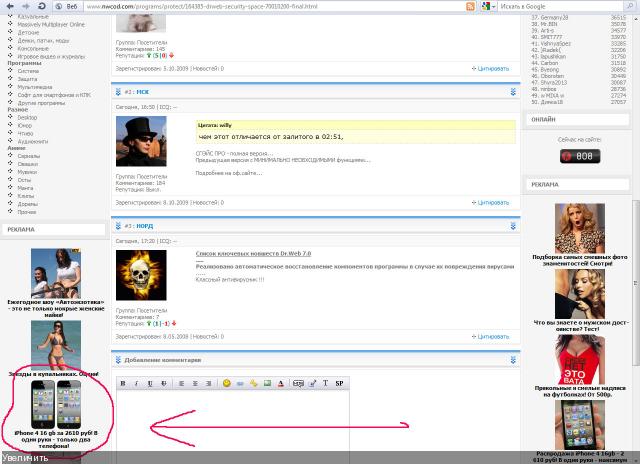Collapse the comment #2 block by МСК
Viewport: 640px width, 464px height.
point(512,92)
